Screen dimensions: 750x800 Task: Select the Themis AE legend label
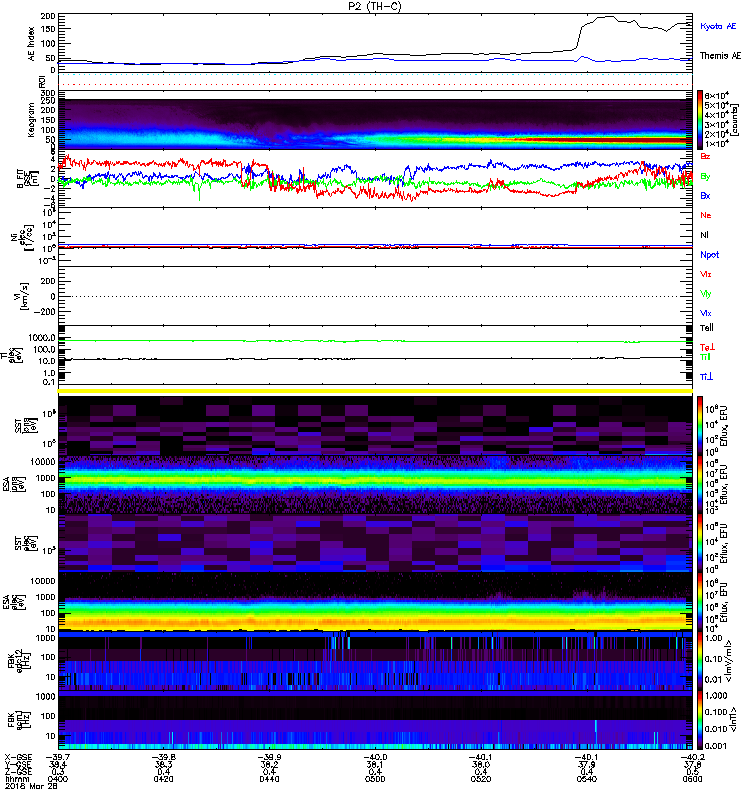[x=720, y=56]
